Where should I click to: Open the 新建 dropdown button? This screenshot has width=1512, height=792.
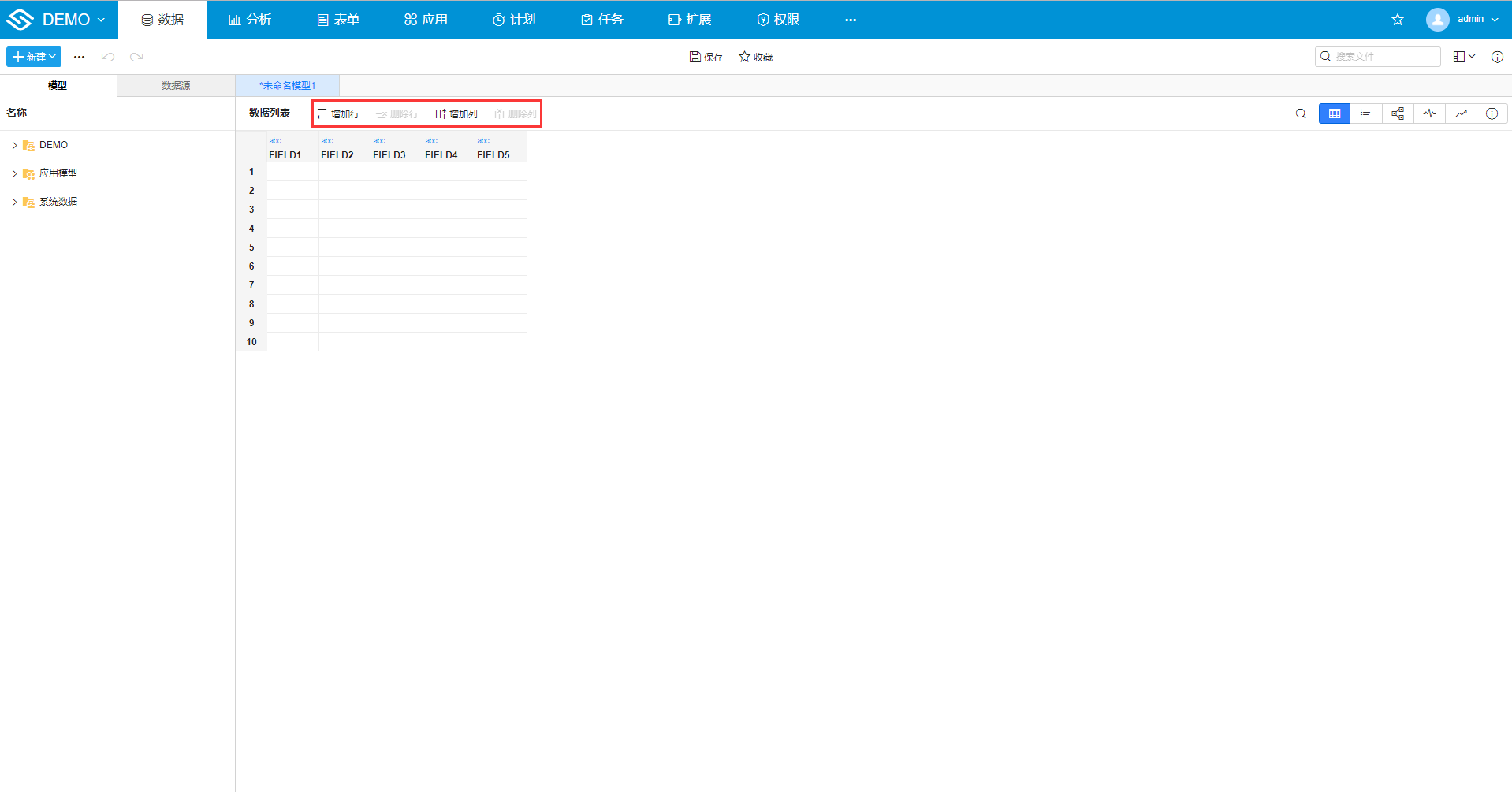pos(34,57)
